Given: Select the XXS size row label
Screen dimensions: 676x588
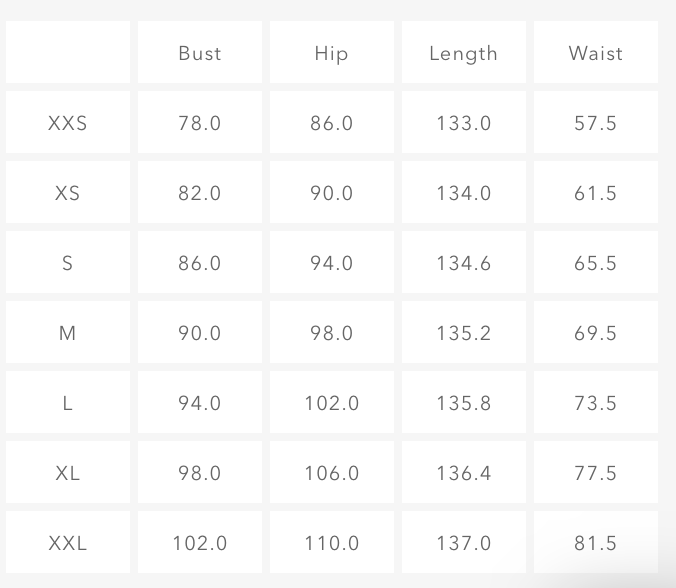Looking at the screenshot, I should click(68, 123).
